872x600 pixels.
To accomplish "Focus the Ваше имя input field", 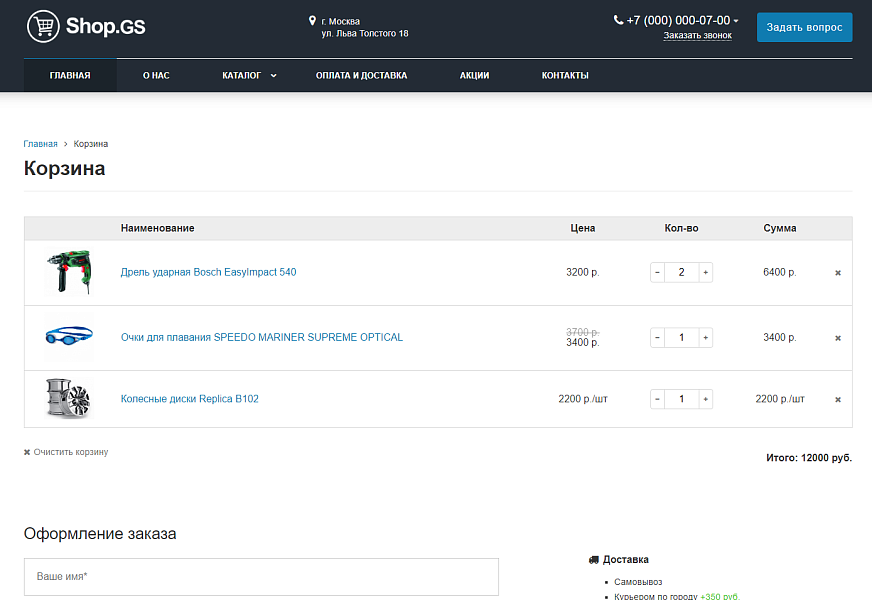I will click(261, 577).
